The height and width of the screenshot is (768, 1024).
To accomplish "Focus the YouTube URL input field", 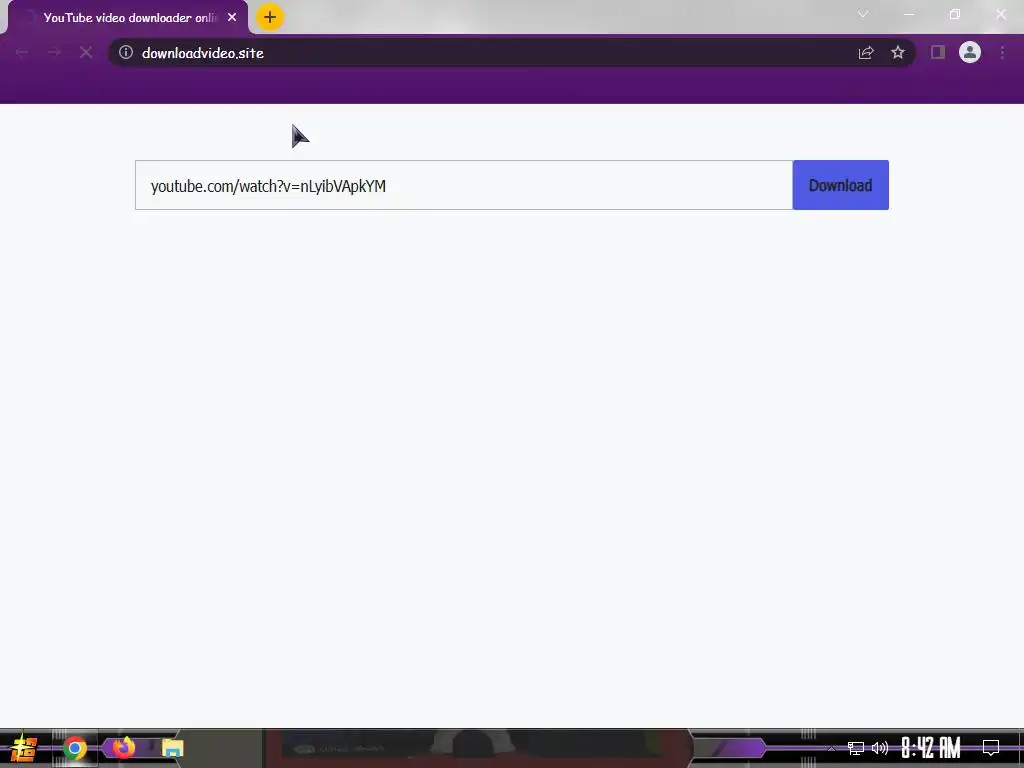I will pos(464,185).
